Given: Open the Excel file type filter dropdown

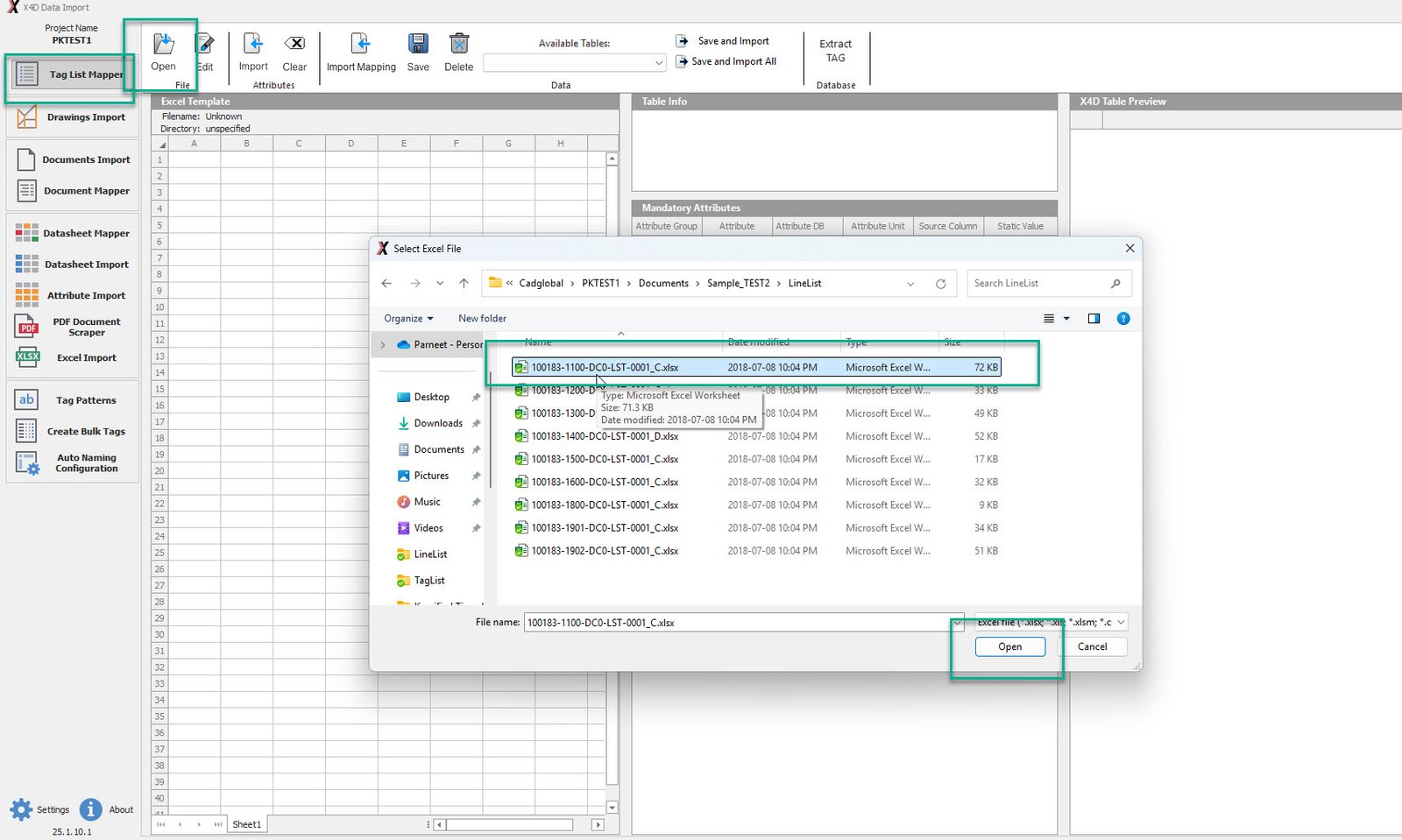Looking at the screenshot, I should point(1121,623).
